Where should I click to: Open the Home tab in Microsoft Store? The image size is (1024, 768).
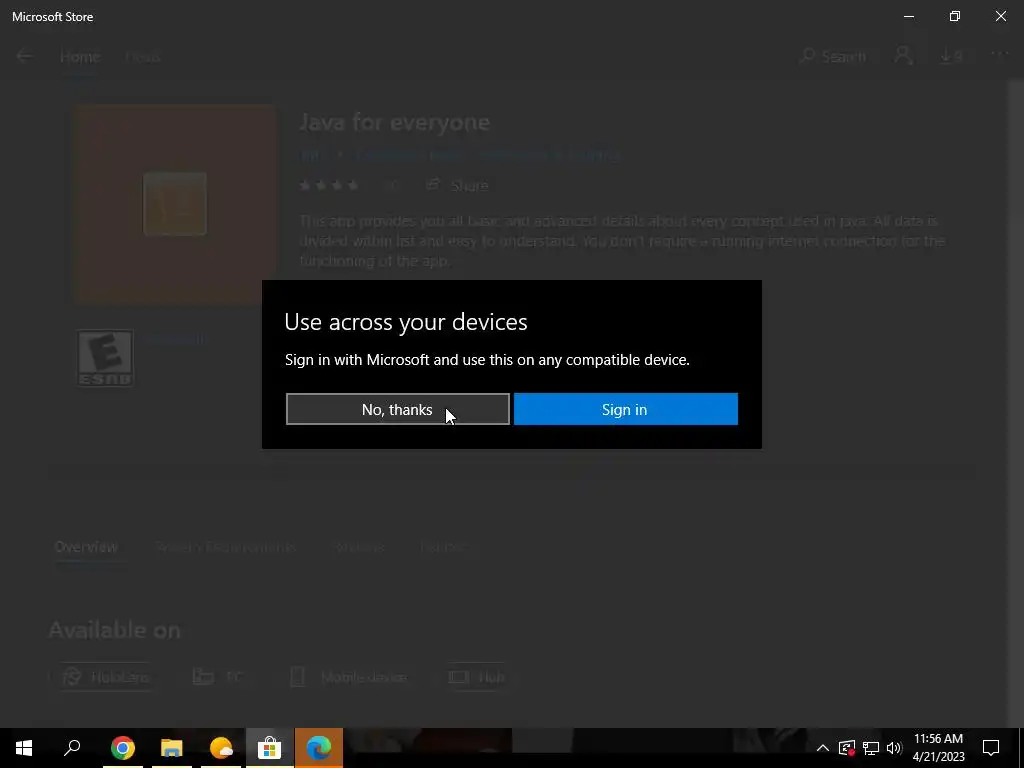pyautogui.click(x=80, y=57)
